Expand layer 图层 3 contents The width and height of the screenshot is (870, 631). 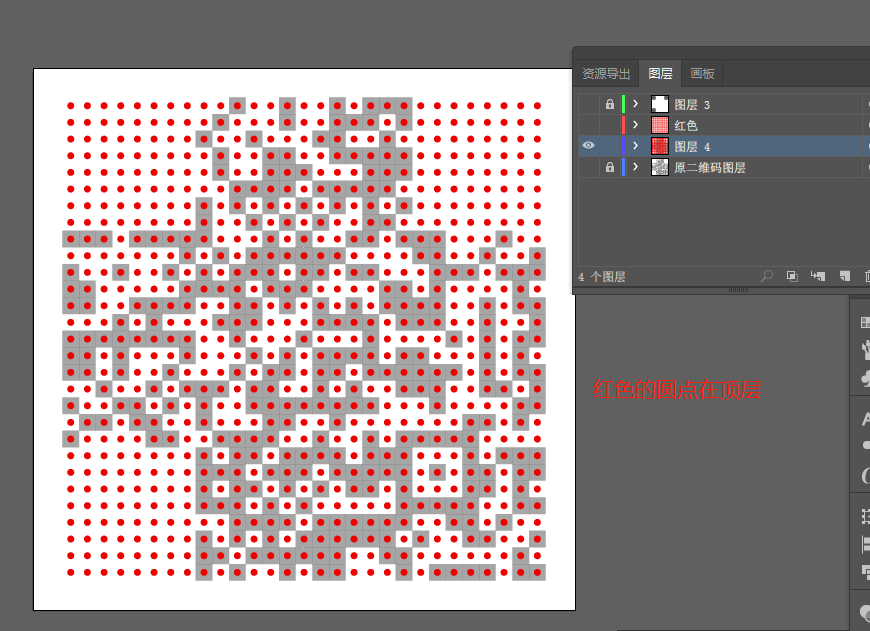(636, 104)
